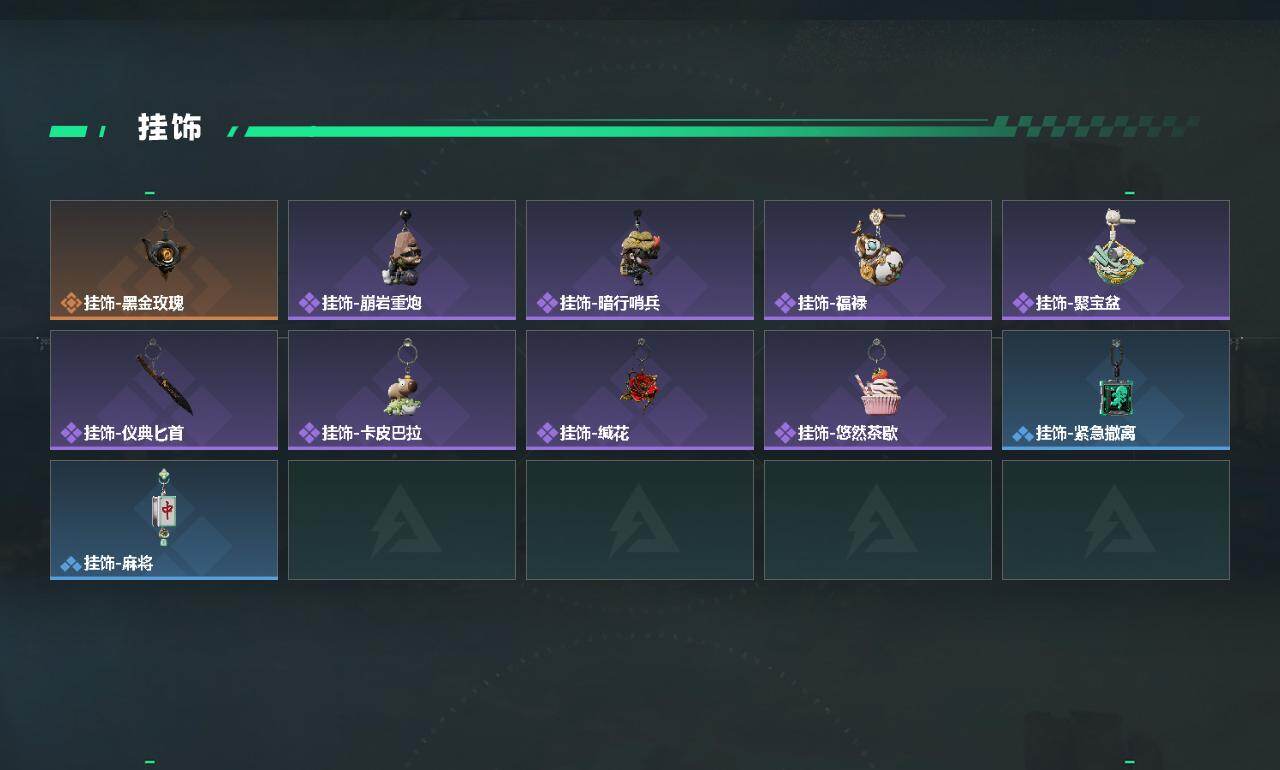Click the blue rarity icon beside 麻将
1280x770 pixels.
(x=71, y=564)
